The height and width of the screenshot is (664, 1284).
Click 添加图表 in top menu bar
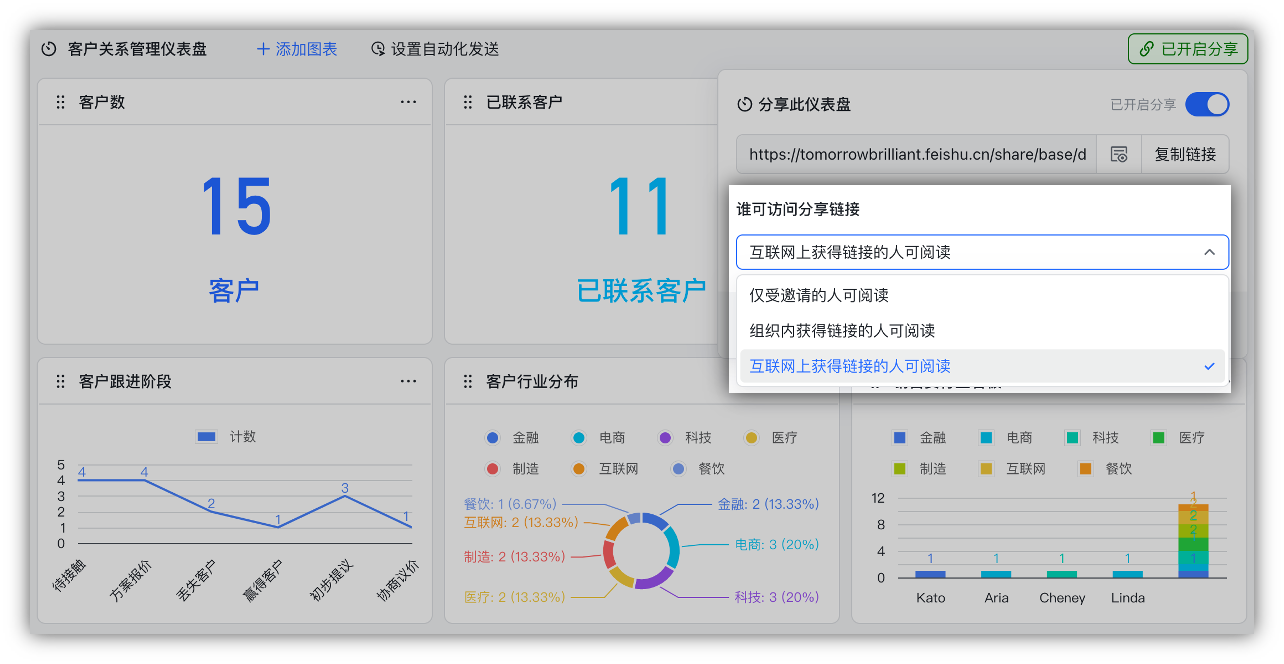[x=306, y=48]
